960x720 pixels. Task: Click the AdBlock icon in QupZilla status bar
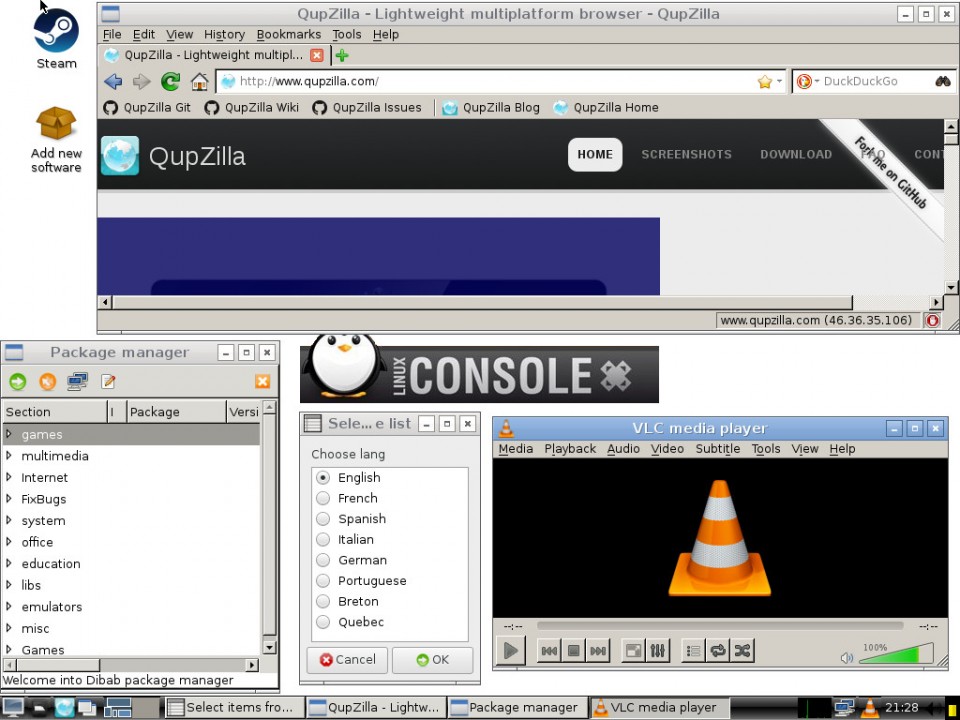coord(932,320)
